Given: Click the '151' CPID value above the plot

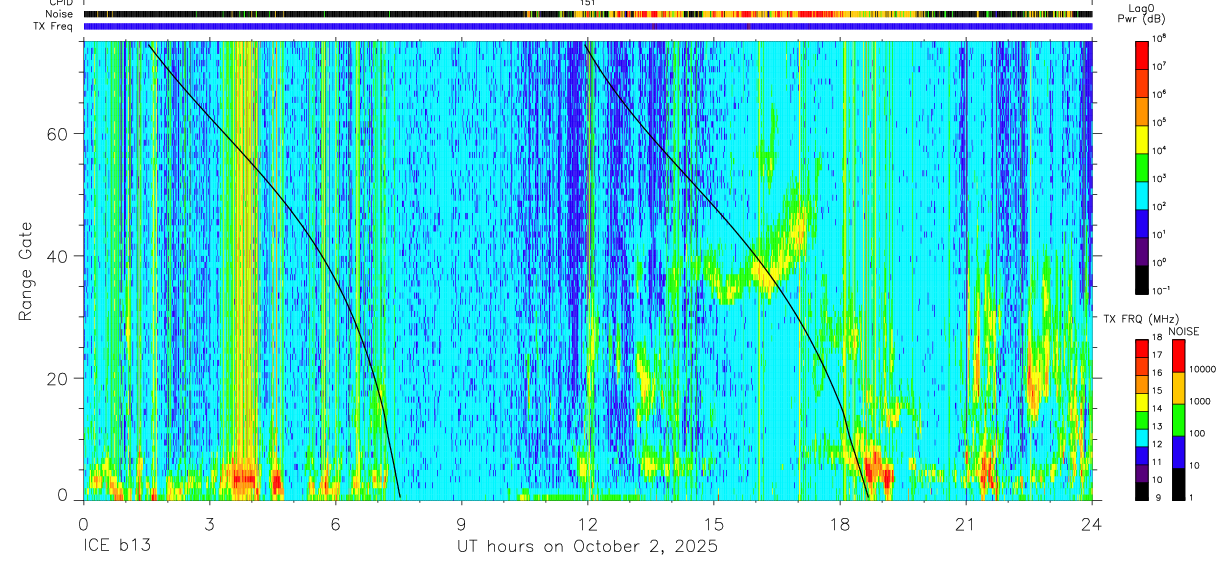Looking at the screenshot, I should tap(587, 3).
